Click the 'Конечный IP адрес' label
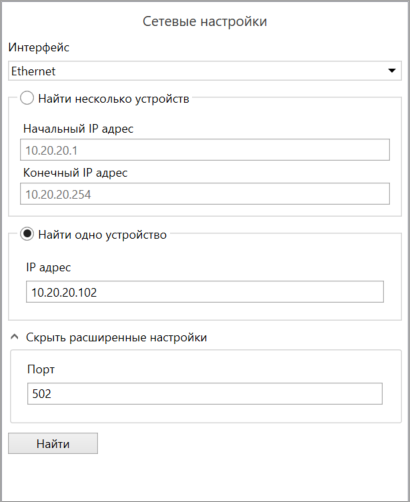The width and height of the screenshot is (410, 502). click(x=75, y=173)
